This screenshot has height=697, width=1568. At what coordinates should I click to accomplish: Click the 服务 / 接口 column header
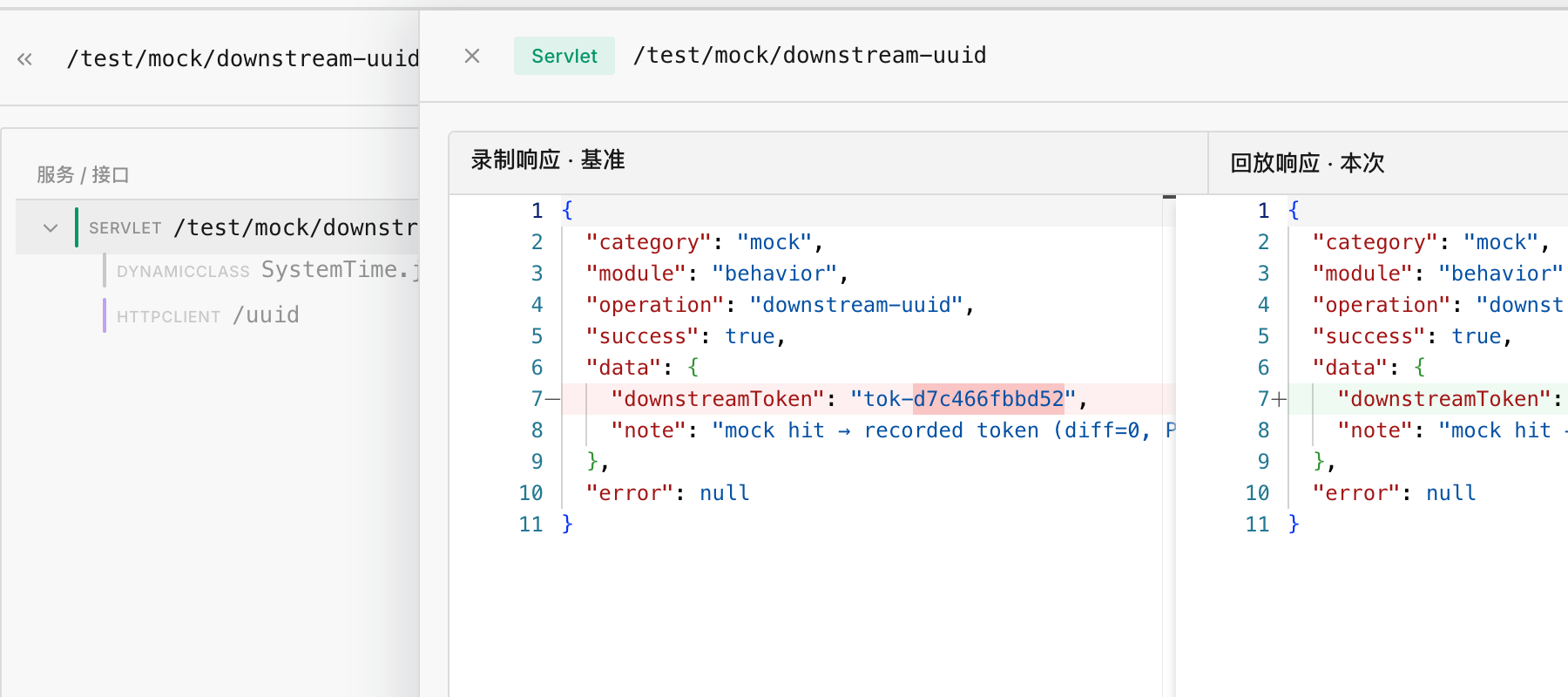point(83,175)
